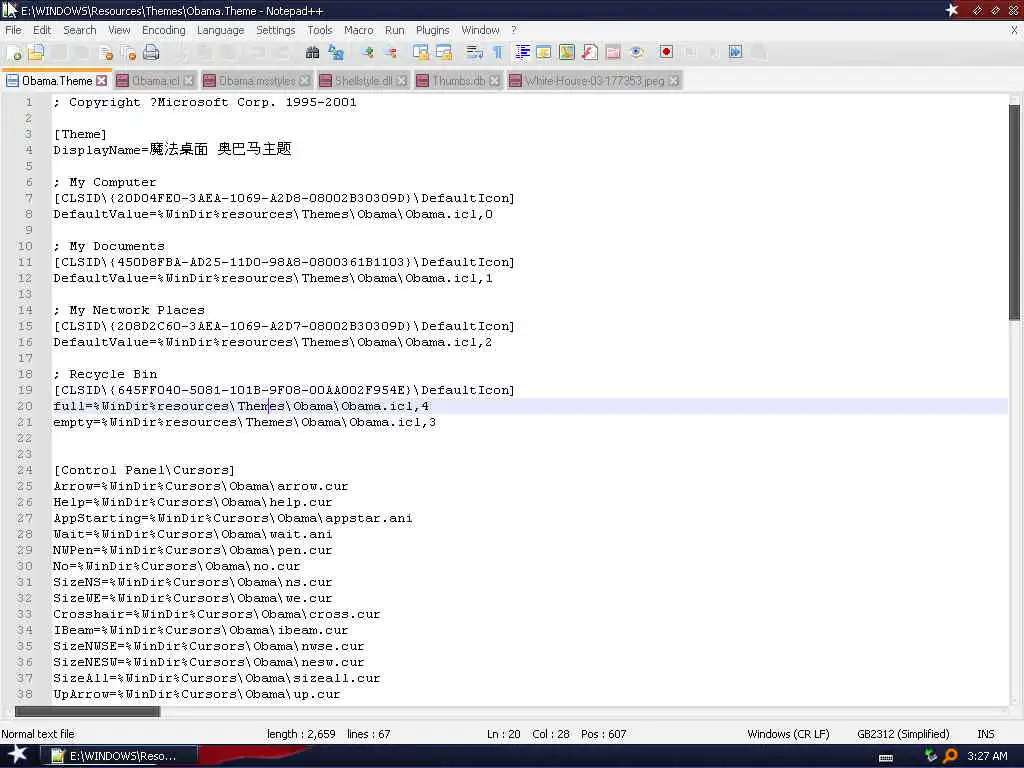Image resolution: width=1024 pixels, height=768 pixels.
Task: Click line number 24 in the margin
Action: tap(25, 470)
